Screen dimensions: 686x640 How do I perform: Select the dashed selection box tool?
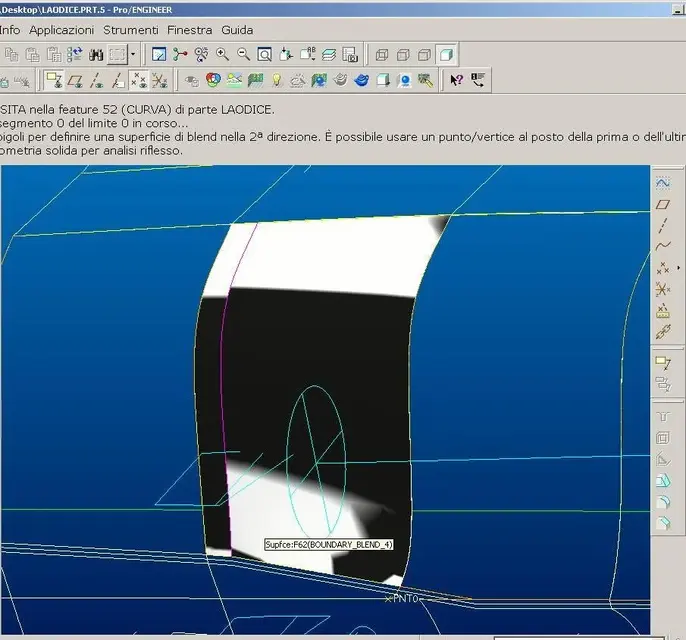[x=117, y=55]
